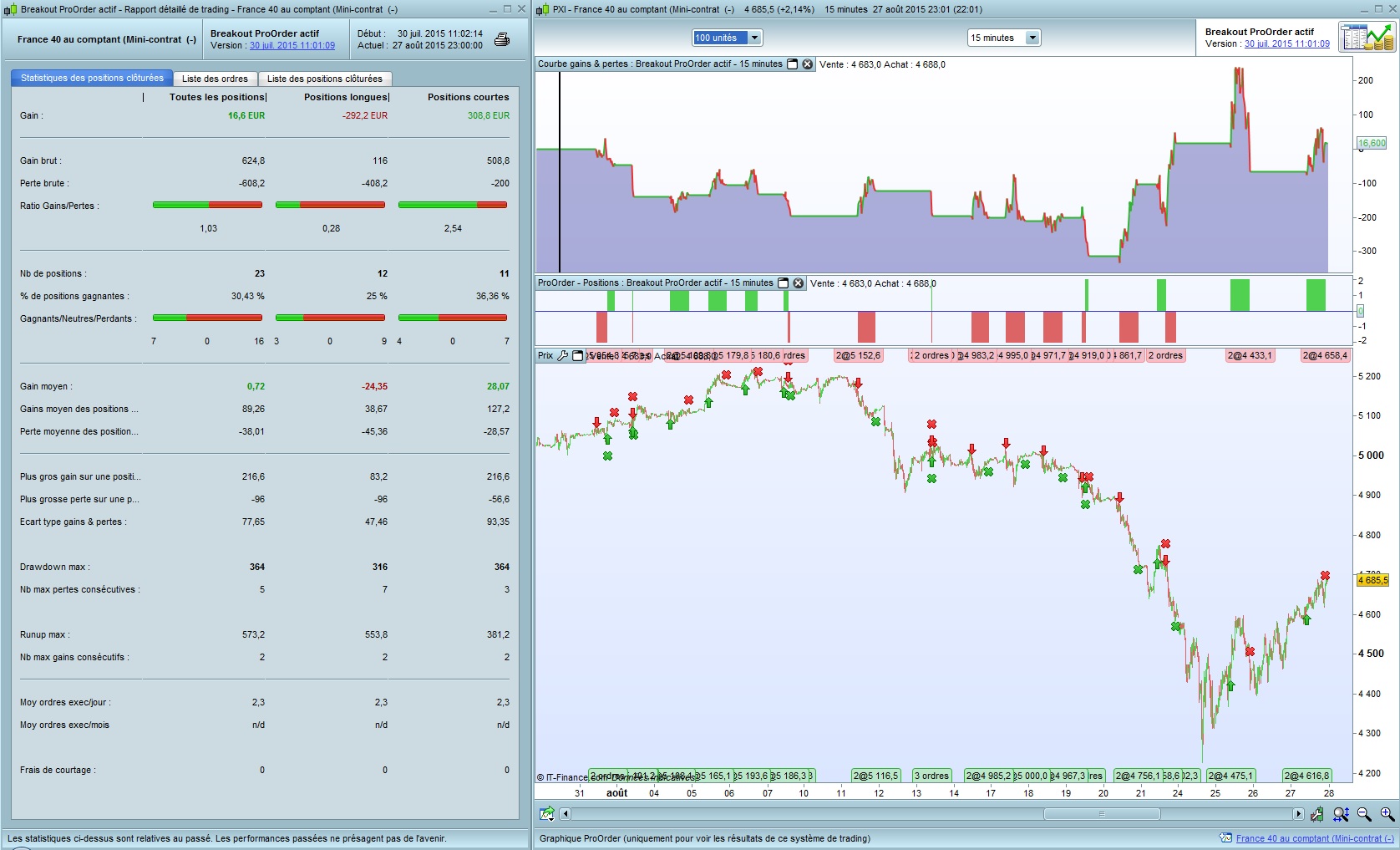Close the Courbe gains & pertes panel

click(808, 64)
